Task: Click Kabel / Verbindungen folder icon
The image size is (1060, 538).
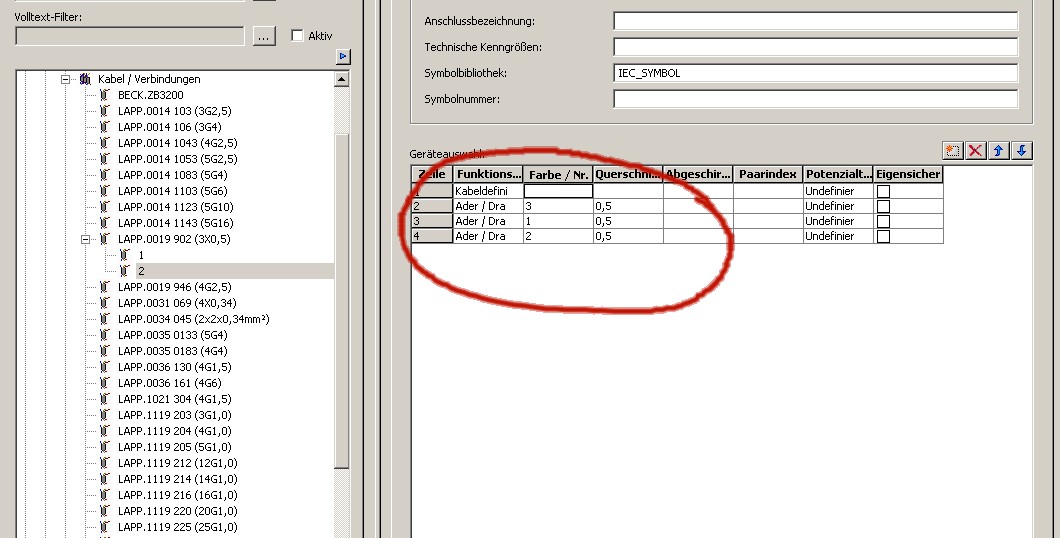Action: 85,79
